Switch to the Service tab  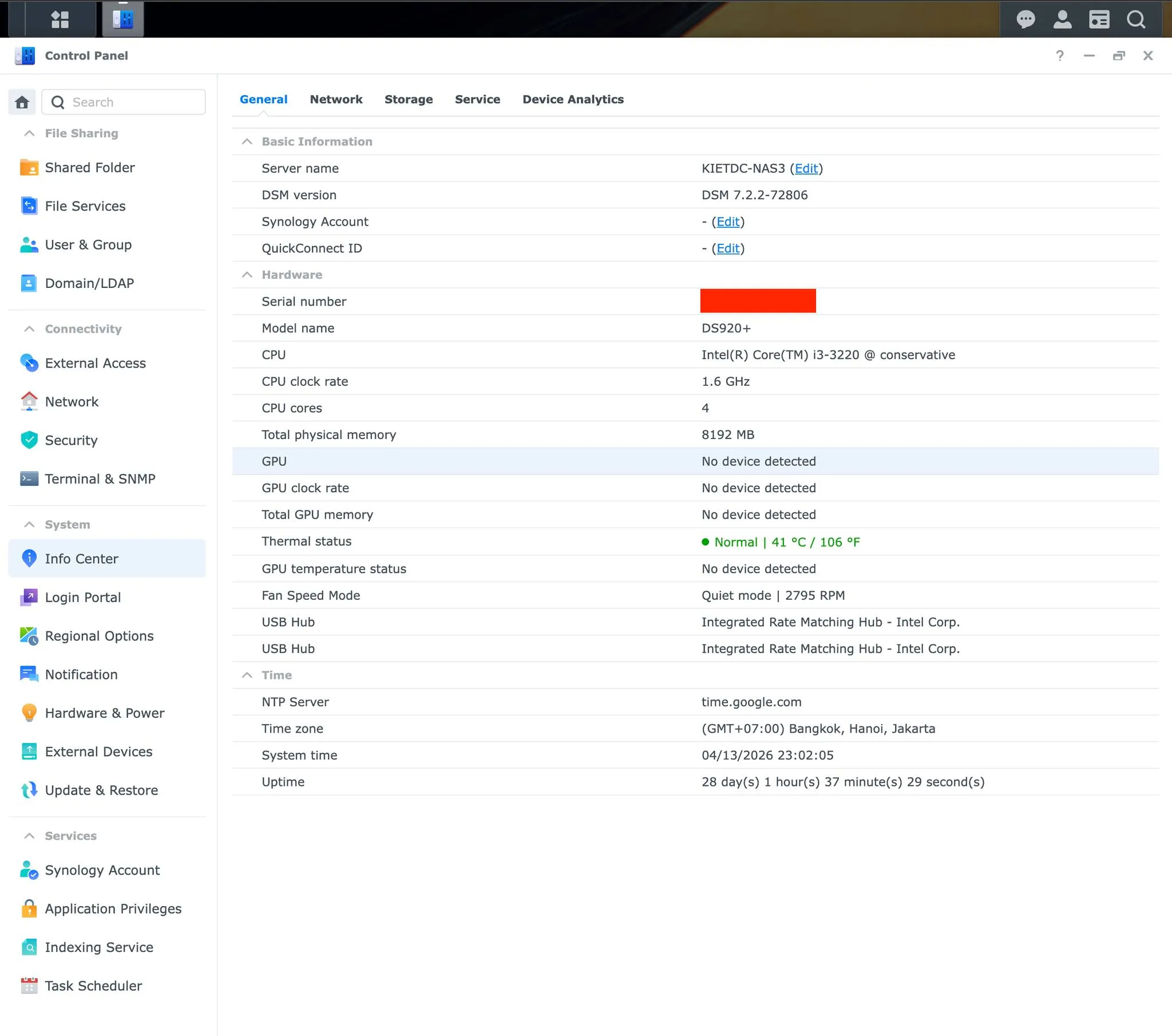[x=478, y=99]
